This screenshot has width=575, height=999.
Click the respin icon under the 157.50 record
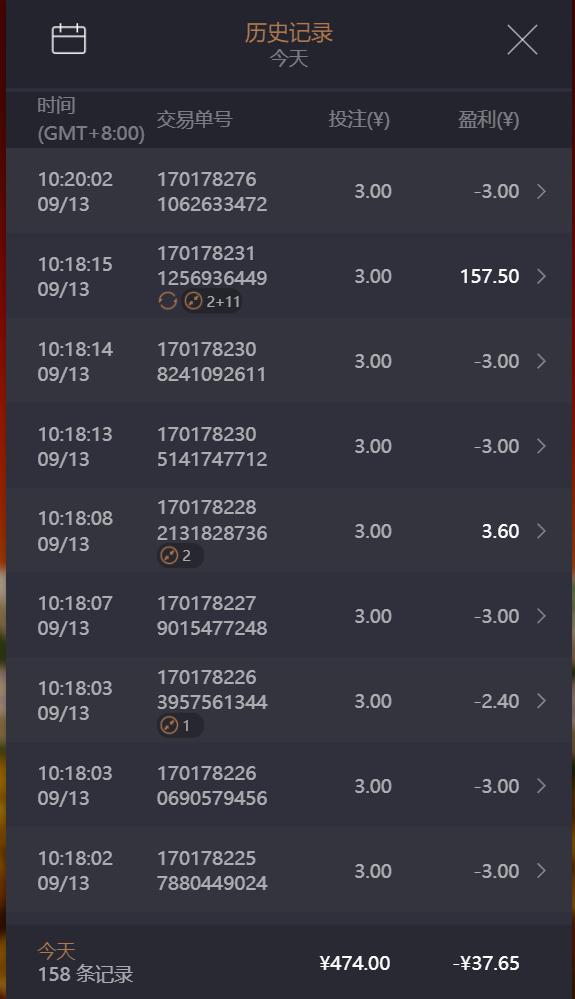(x=167, y=301)
